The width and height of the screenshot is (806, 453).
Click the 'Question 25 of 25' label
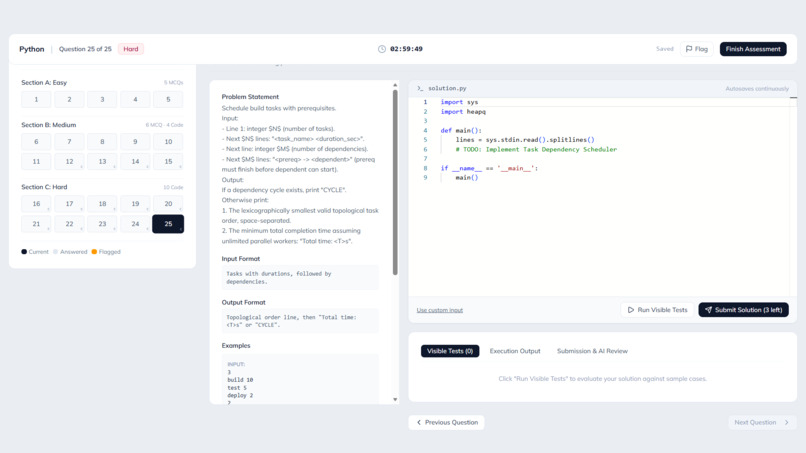[x=85, y=49]
